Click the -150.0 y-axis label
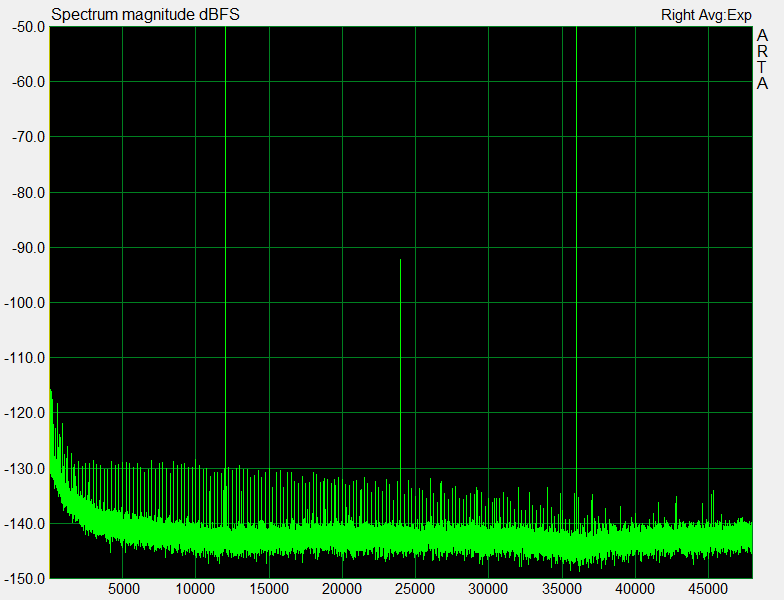Image resolution: width=784 pixels, height=600 pixels. (24, 579)
